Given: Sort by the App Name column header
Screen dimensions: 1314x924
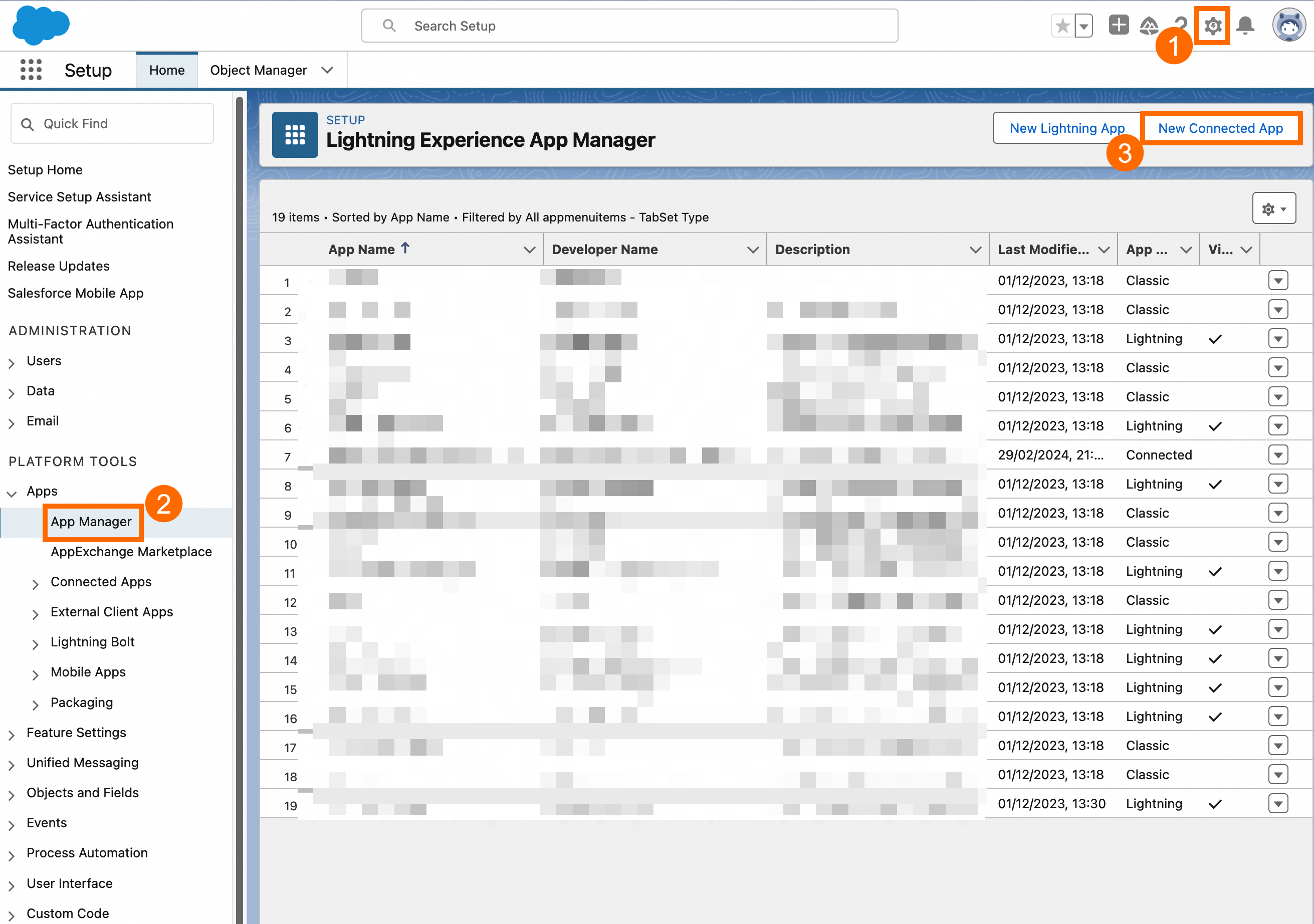Looking at the screenshot, I should click(x=361, y=250).
